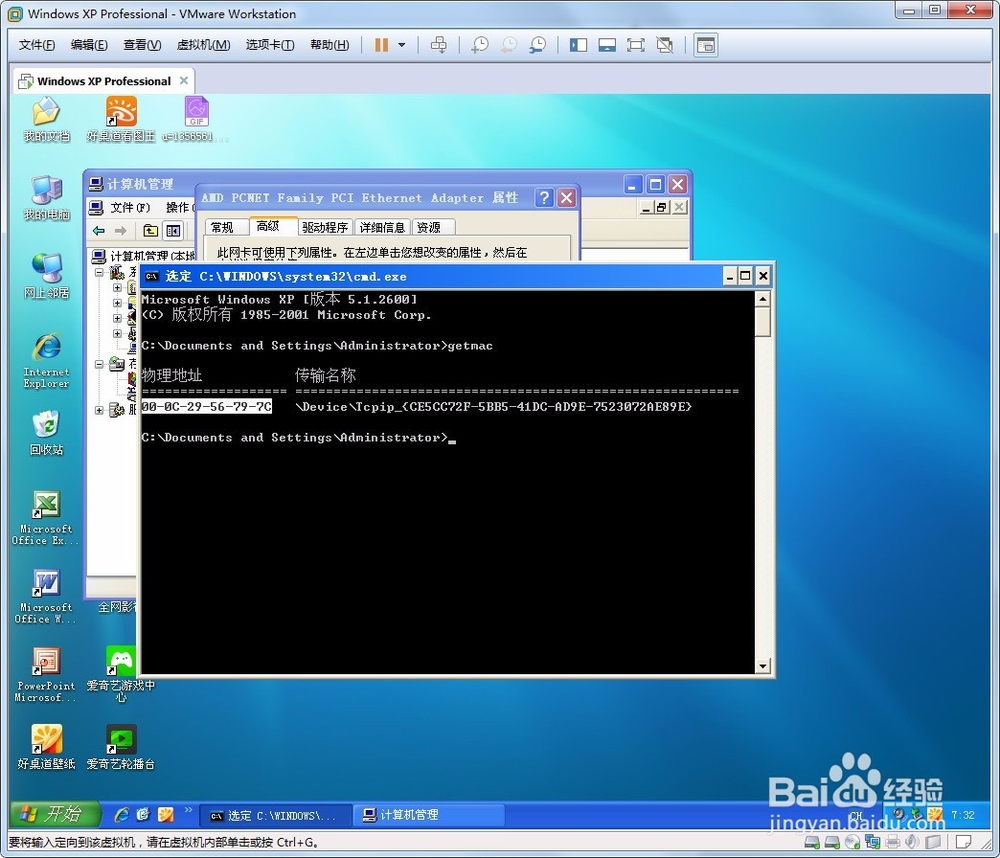
Task: Click the help question mark in adapter properties
Action: pos(544,198)
